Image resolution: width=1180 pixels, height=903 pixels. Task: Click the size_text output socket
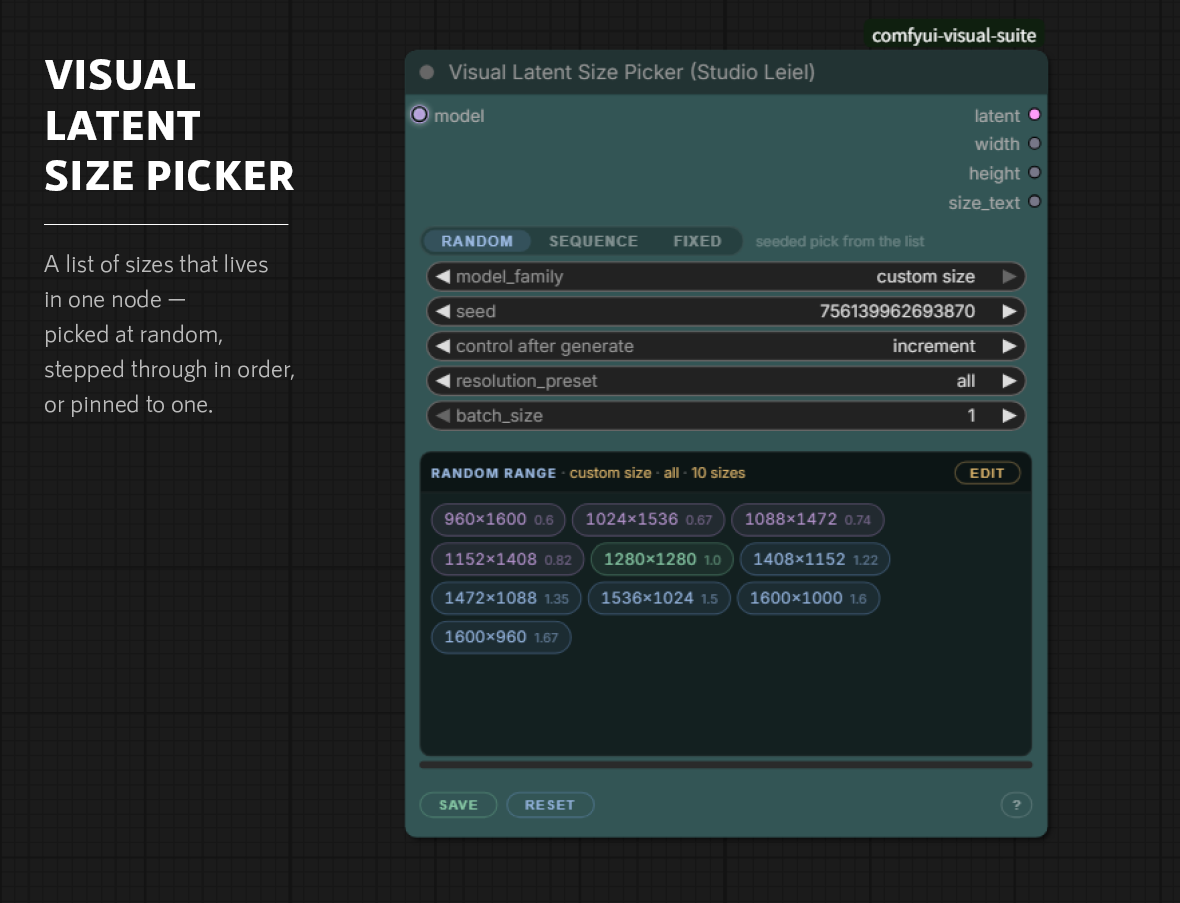click(1035, 201)
